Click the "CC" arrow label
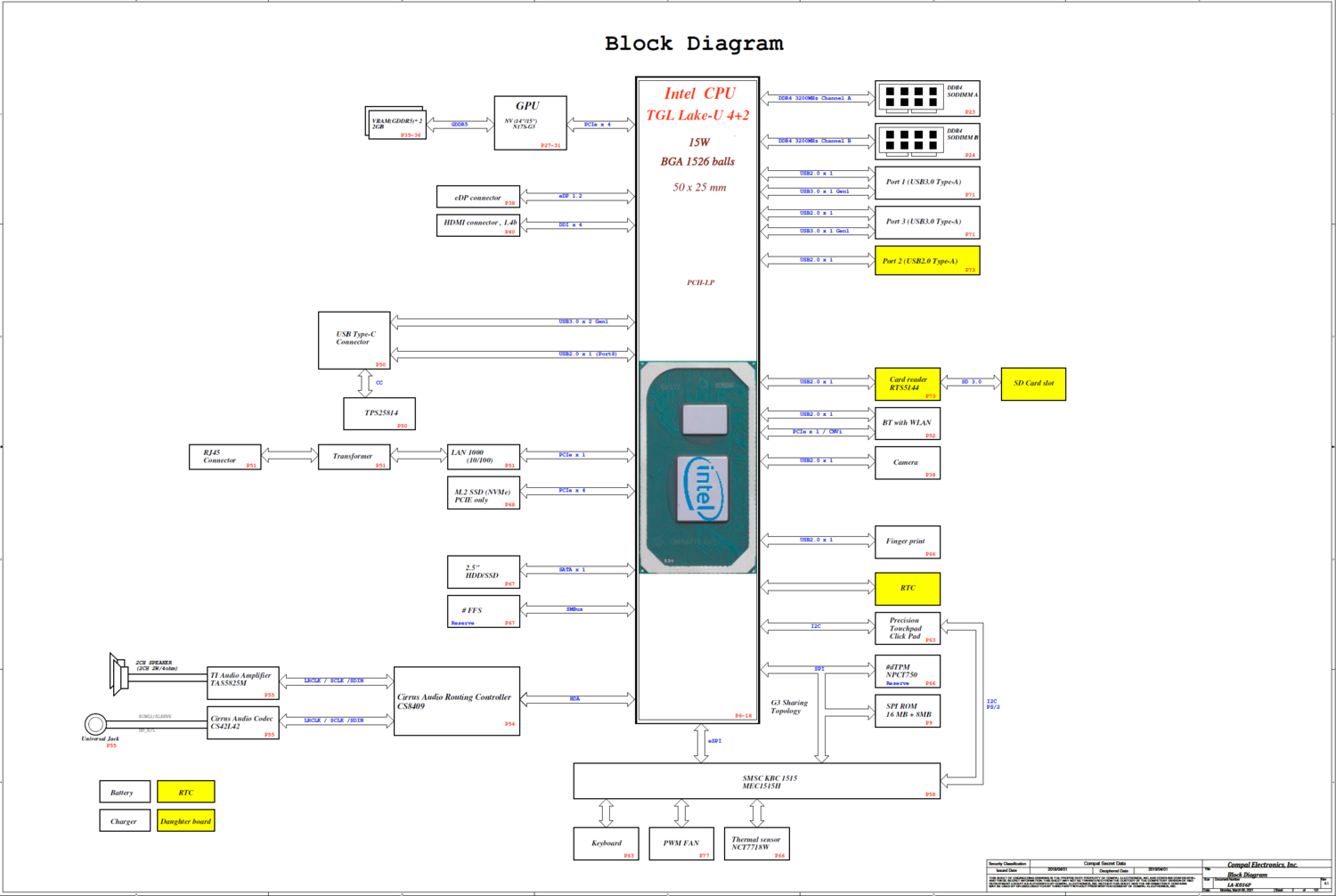Screen dimensions: 1336x896 point(379,383)
